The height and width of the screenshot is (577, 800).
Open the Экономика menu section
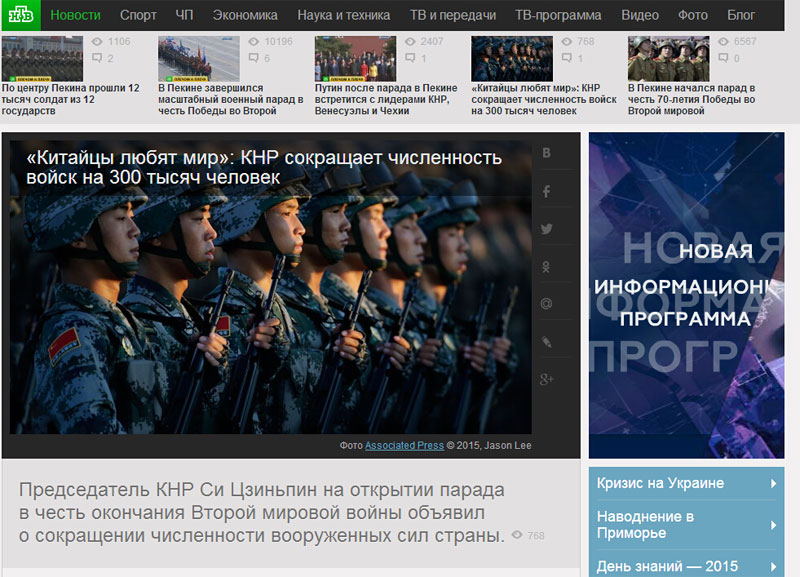click(245, 15)
